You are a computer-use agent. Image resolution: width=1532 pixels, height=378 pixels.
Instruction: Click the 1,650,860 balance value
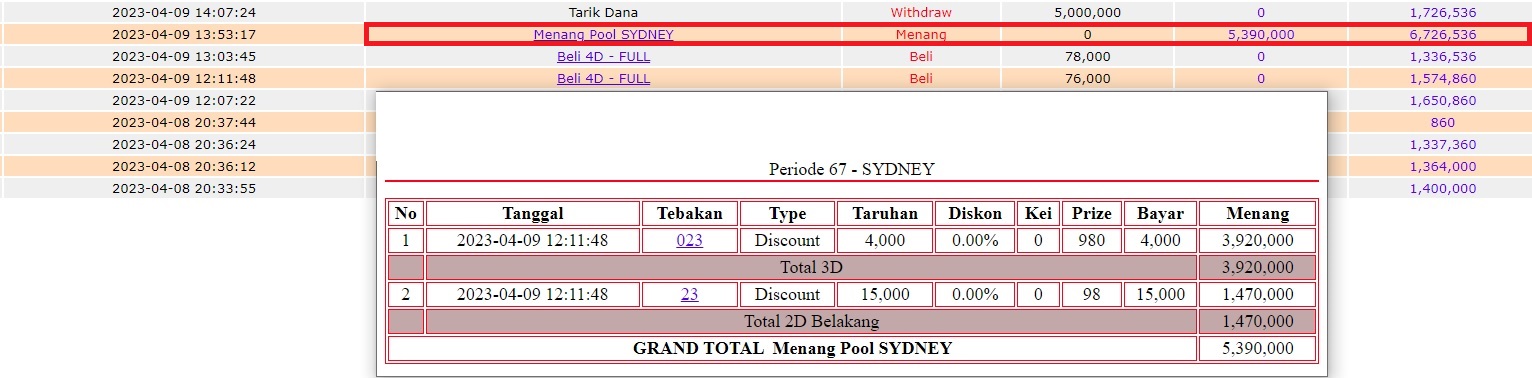pos(1442,100)
